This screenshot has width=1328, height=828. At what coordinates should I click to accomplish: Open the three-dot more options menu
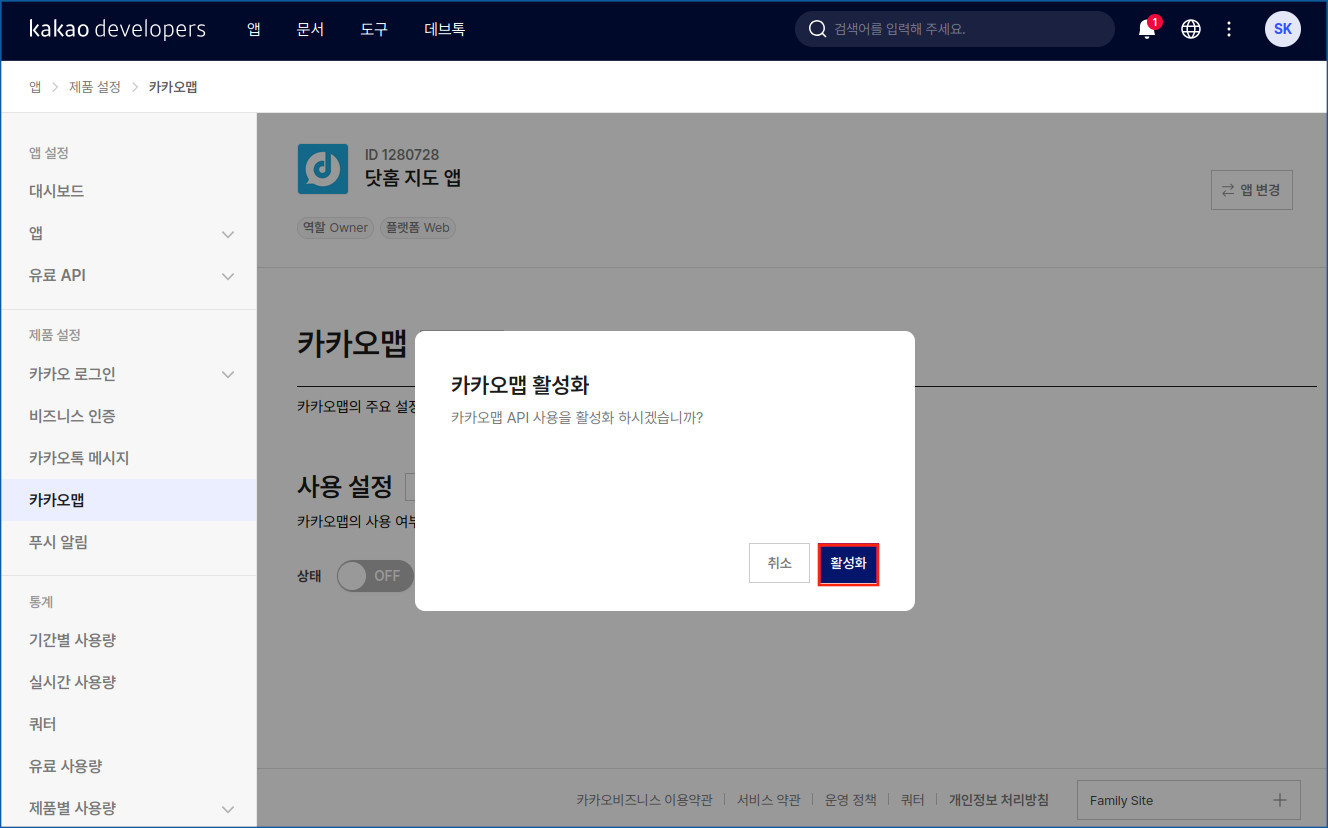coord(1229,29)
